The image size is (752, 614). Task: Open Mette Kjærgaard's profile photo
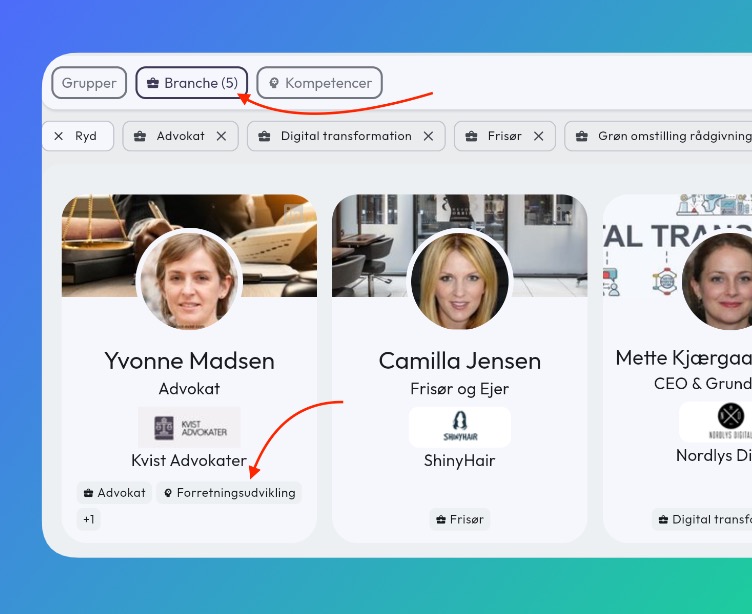(717, 280)
